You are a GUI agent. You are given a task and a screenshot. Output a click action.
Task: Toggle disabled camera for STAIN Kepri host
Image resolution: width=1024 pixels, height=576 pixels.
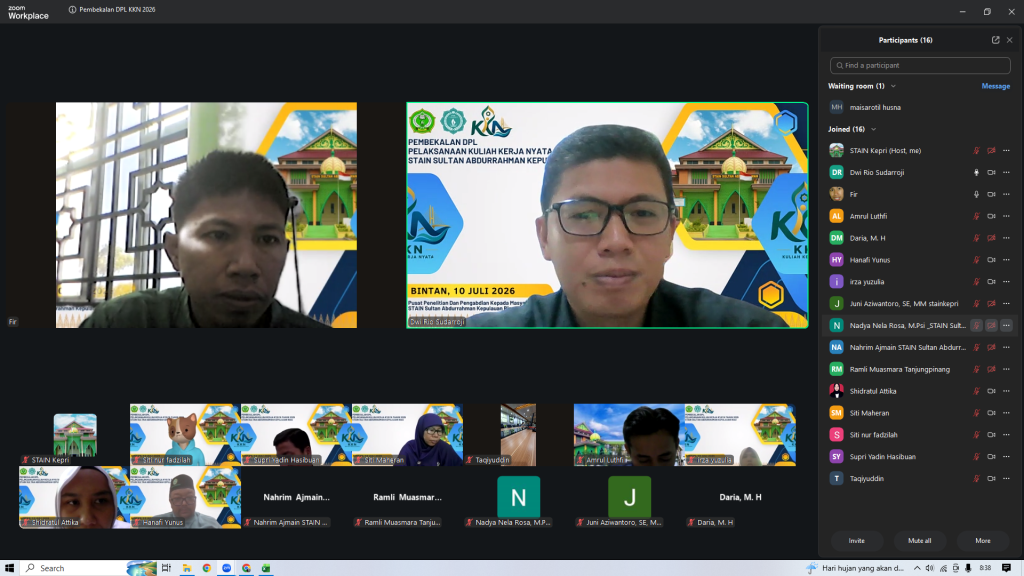click(991, 151)
